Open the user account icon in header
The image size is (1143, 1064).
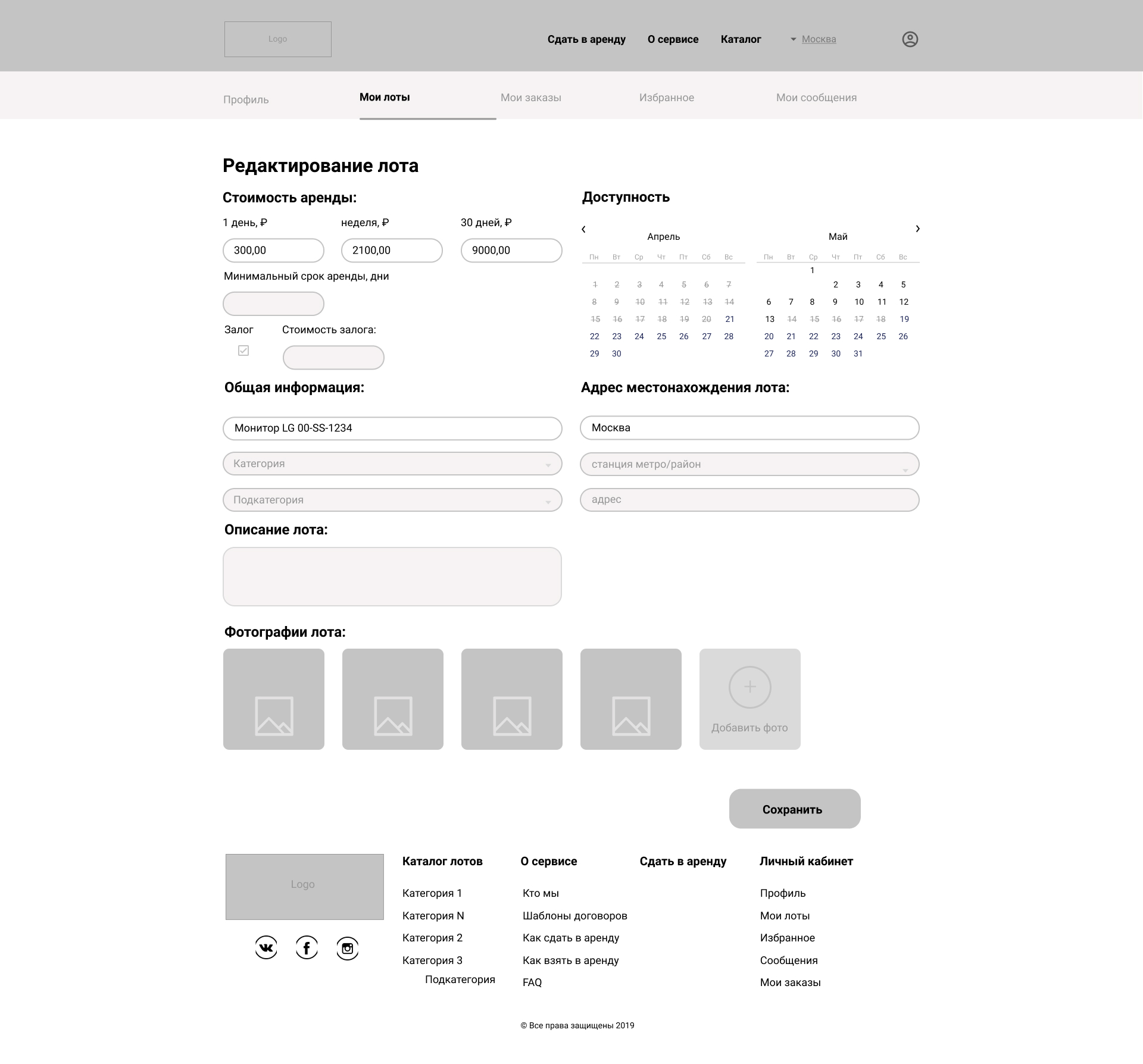[x=910, y=39]
